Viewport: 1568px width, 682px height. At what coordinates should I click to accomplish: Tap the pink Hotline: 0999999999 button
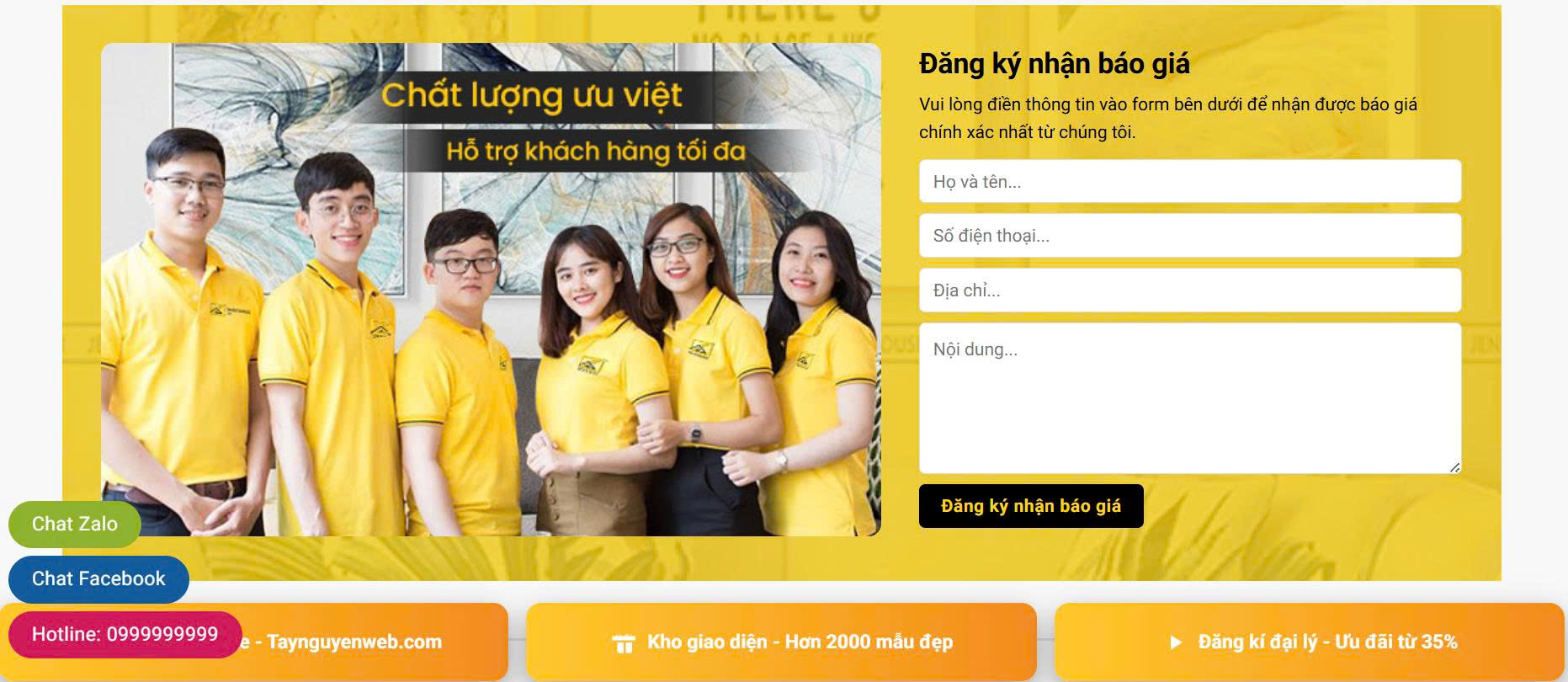click(x=125, y=634)
